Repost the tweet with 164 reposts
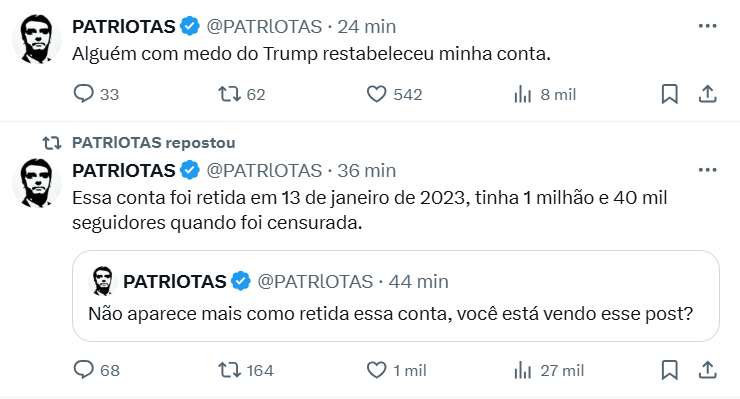Image resolution: width=740 pixels, height=399 pixels. 245,370
